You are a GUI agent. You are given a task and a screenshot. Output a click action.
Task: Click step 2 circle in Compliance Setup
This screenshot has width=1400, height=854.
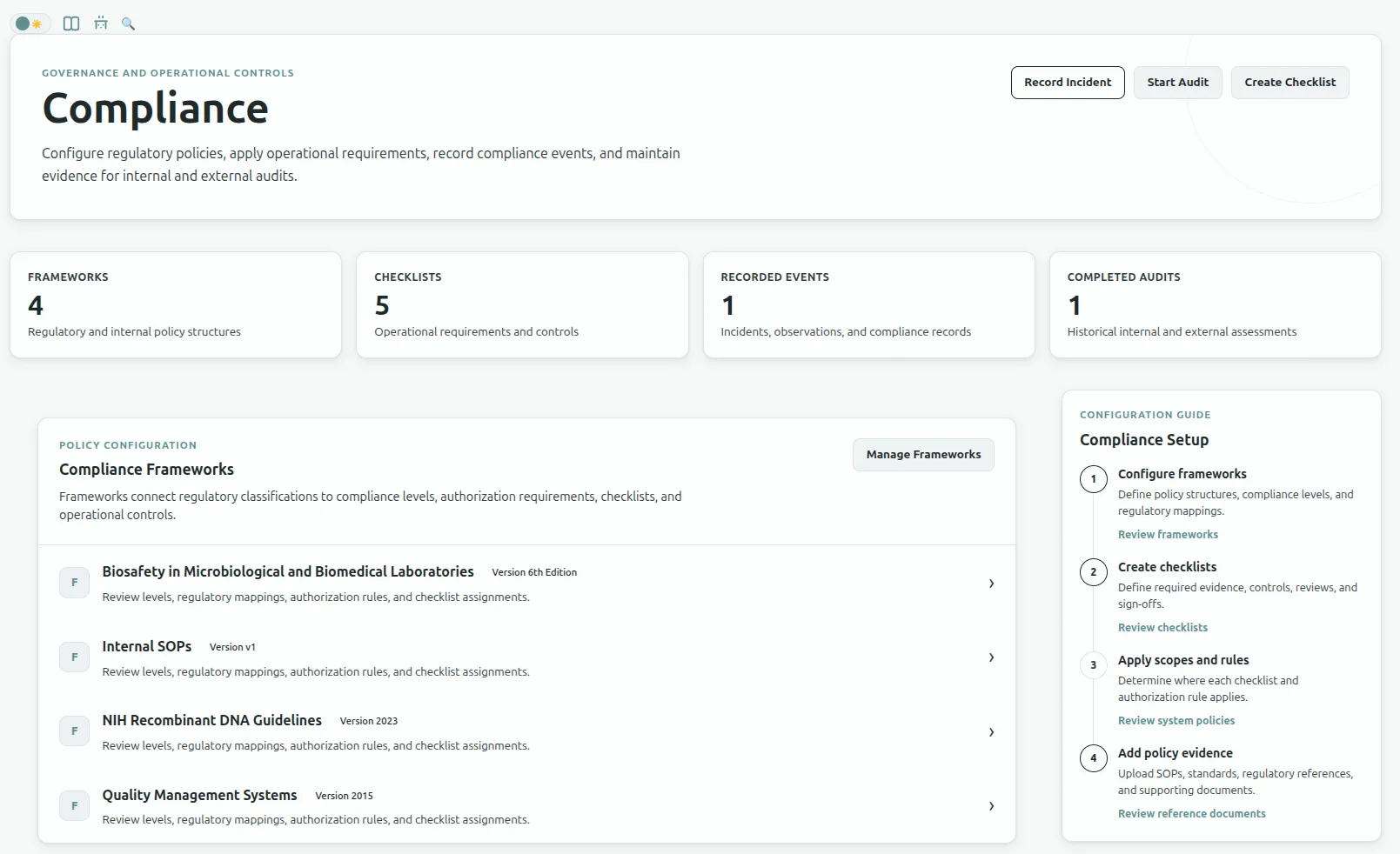pyautogui.click(x=1094, y=572)
